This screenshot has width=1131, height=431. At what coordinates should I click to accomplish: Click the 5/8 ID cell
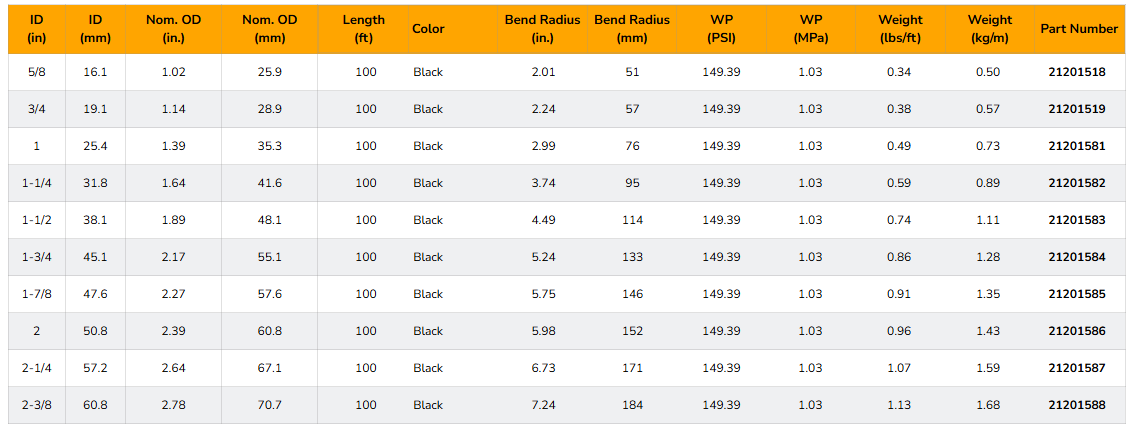pos(37,72)
